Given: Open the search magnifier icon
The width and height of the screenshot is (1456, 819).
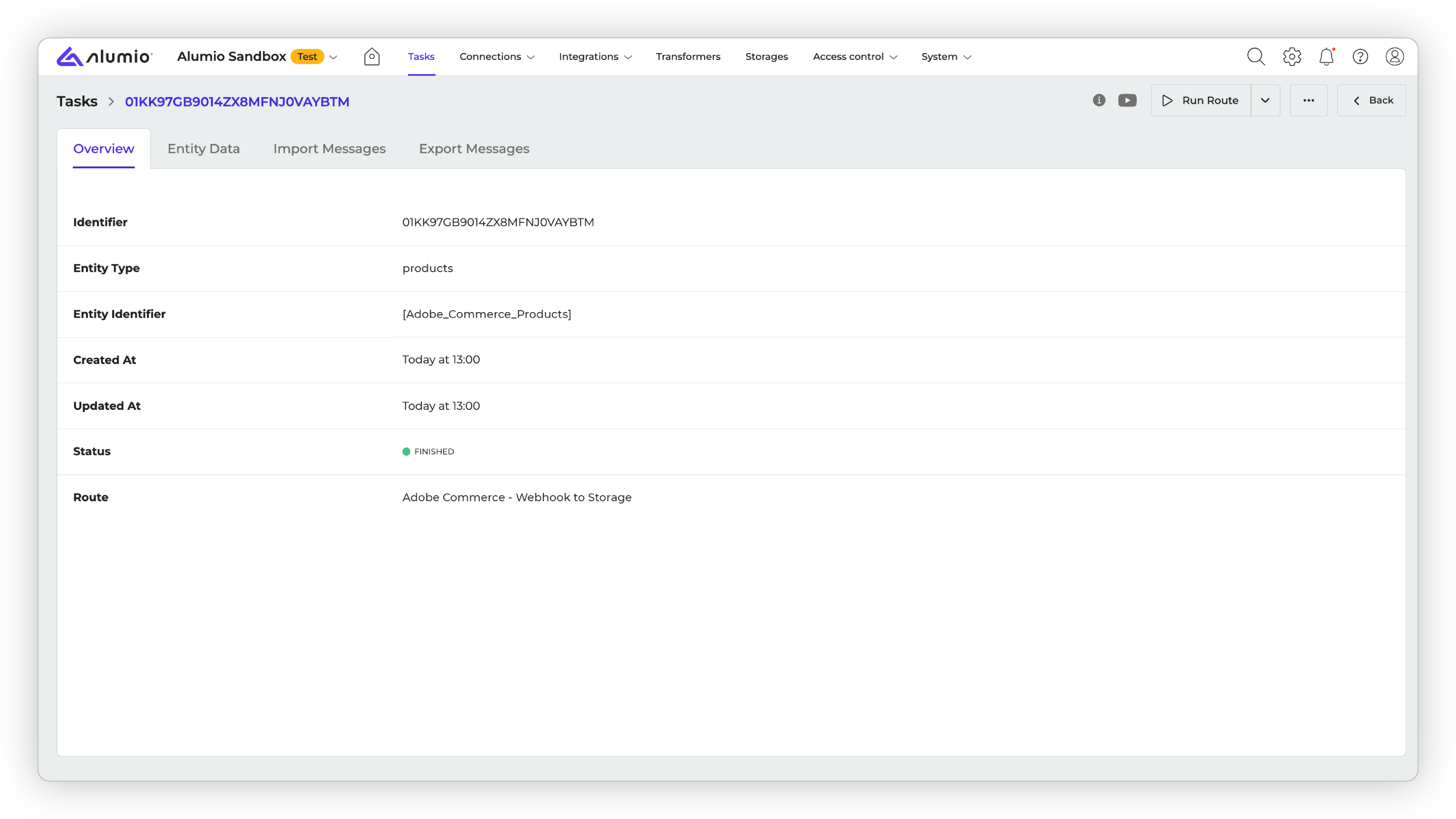Looking at the screenshot, I should 1255,56.
